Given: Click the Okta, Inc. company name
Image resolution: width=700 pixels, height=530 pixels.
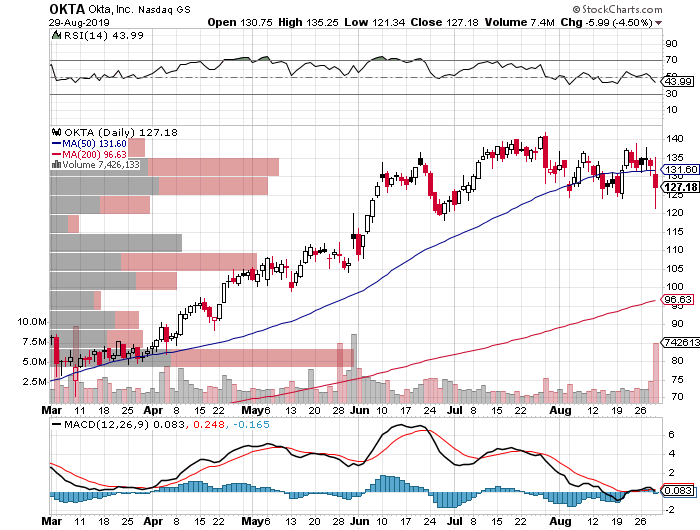Looking at the screenshot, I should coord(111,9).
